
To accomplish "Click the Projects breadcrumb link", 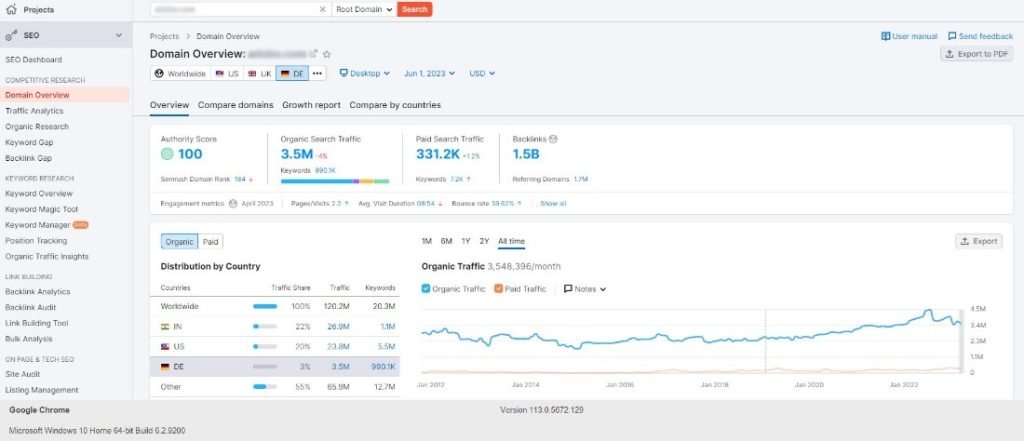I will [x=164, y=37].
